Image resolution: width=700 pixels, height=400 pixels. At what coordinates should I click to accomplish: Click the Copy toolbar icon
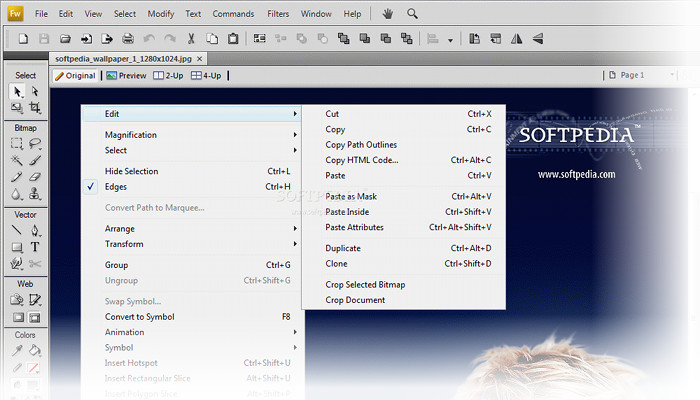tap(212, 39)
